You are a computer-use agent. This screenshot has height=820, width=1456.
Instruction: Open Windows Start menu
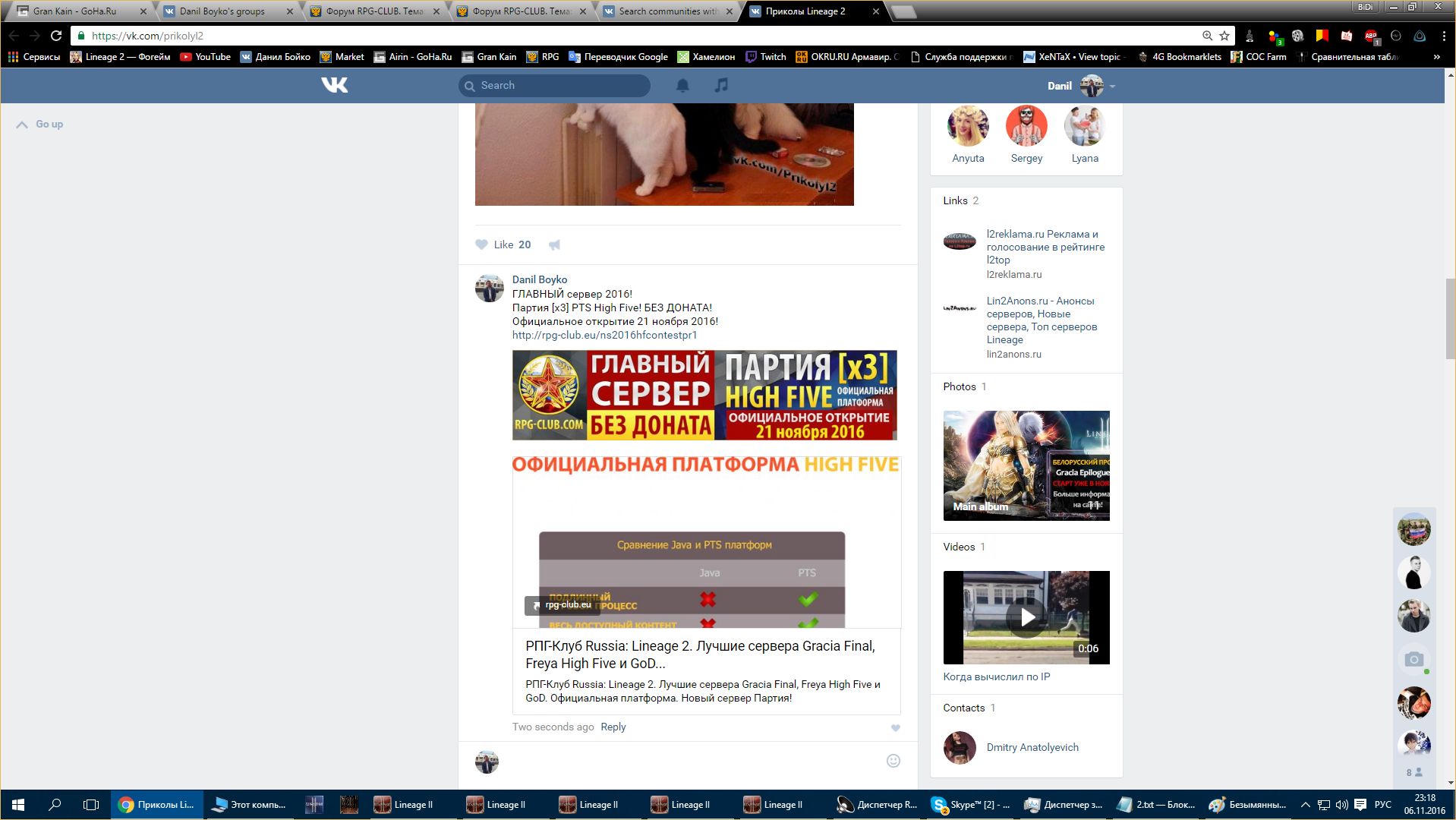tap(18, 805)
